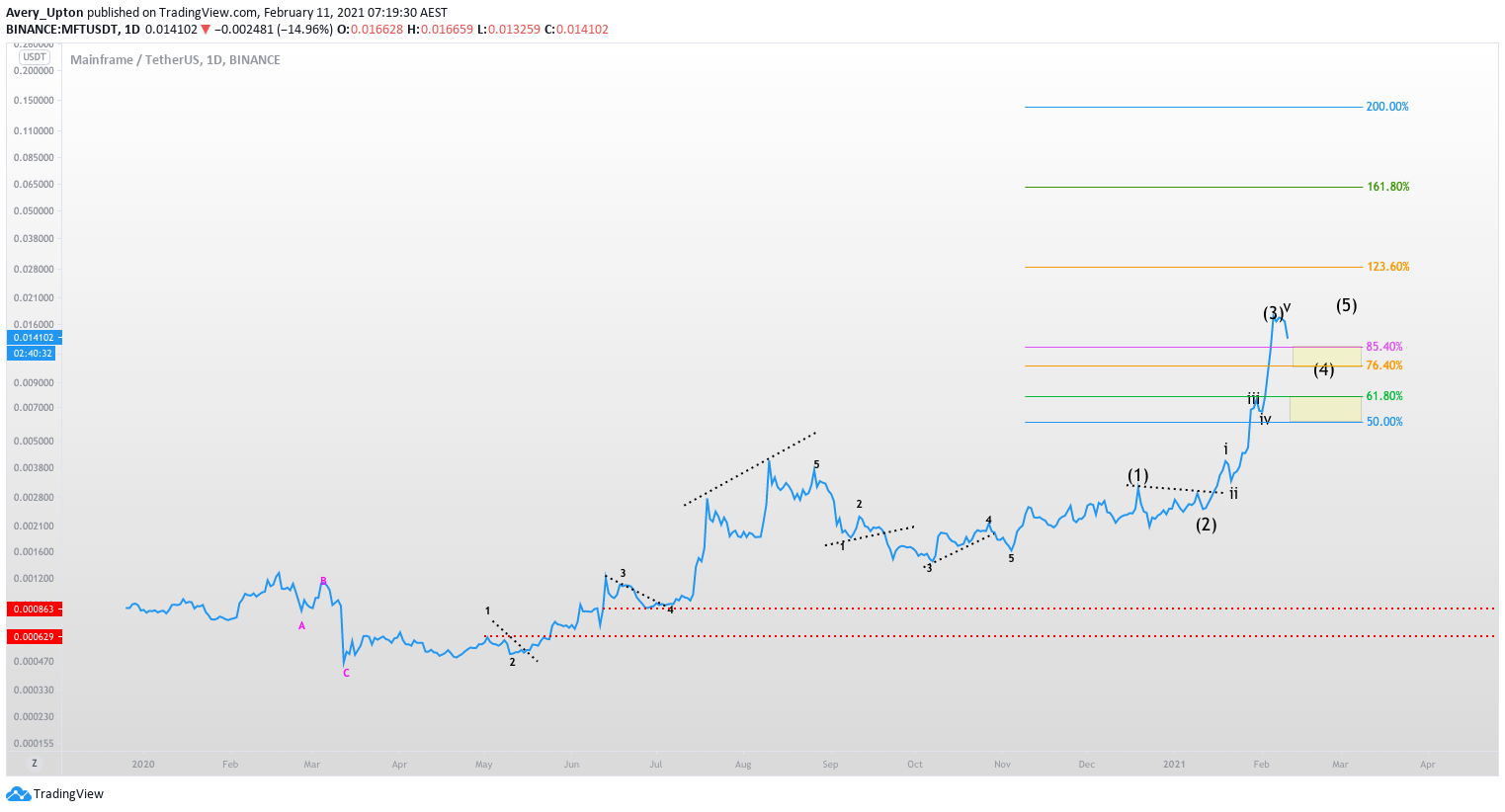
Task: Click the 0.005000 price axis label
Action: tap(34, 442)
